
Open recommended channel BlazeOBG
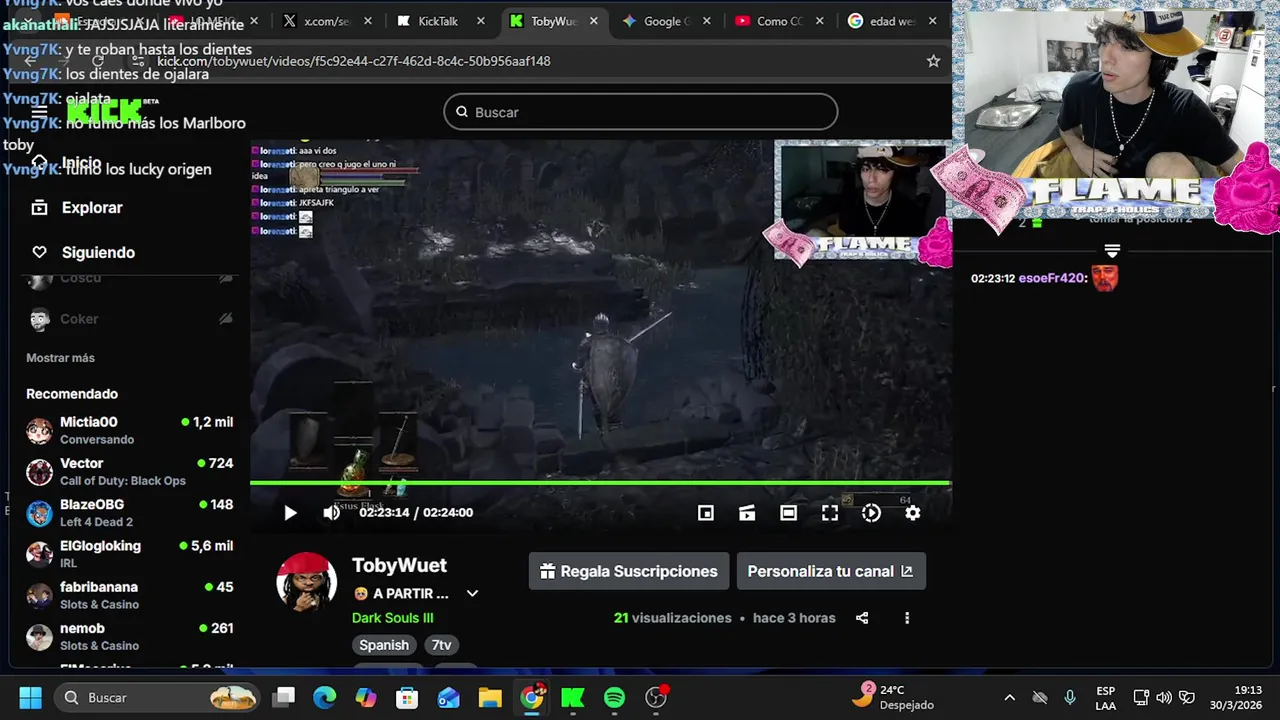(x=129, y=513)
